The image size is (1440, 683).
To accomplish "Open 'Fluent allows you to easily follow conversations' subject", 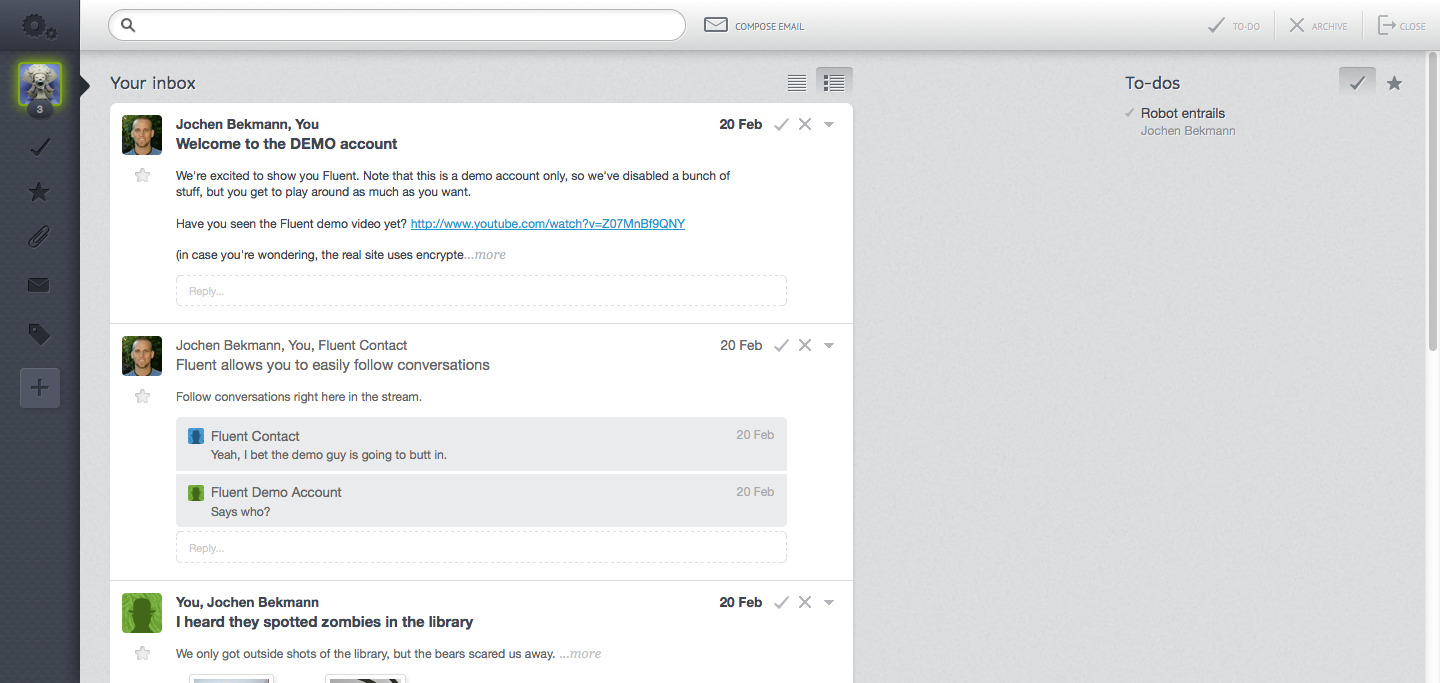I will tap(333, 365).
